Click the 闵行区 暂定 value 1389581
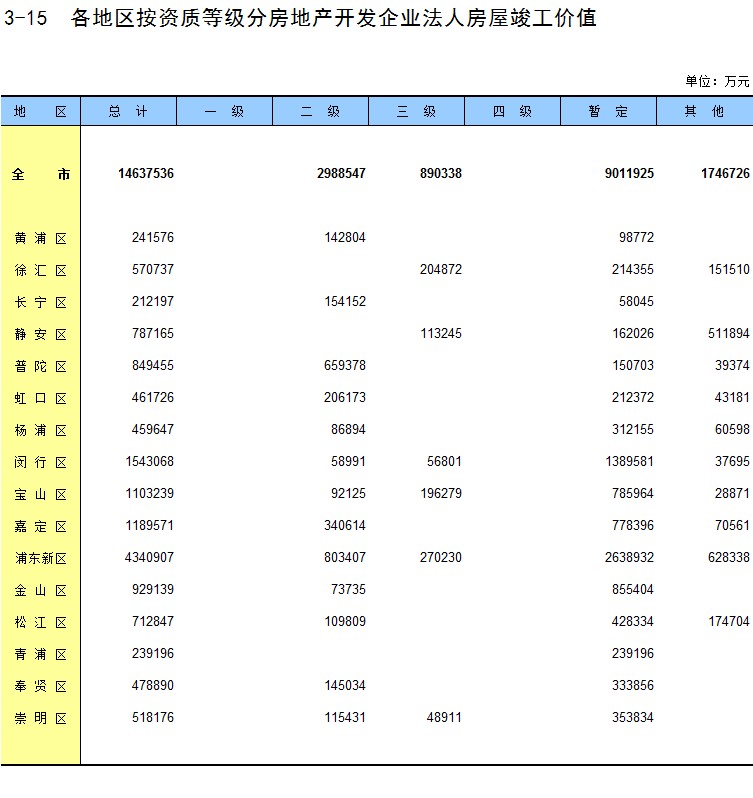Screen dimensions: 753x798 click(630, 462)
